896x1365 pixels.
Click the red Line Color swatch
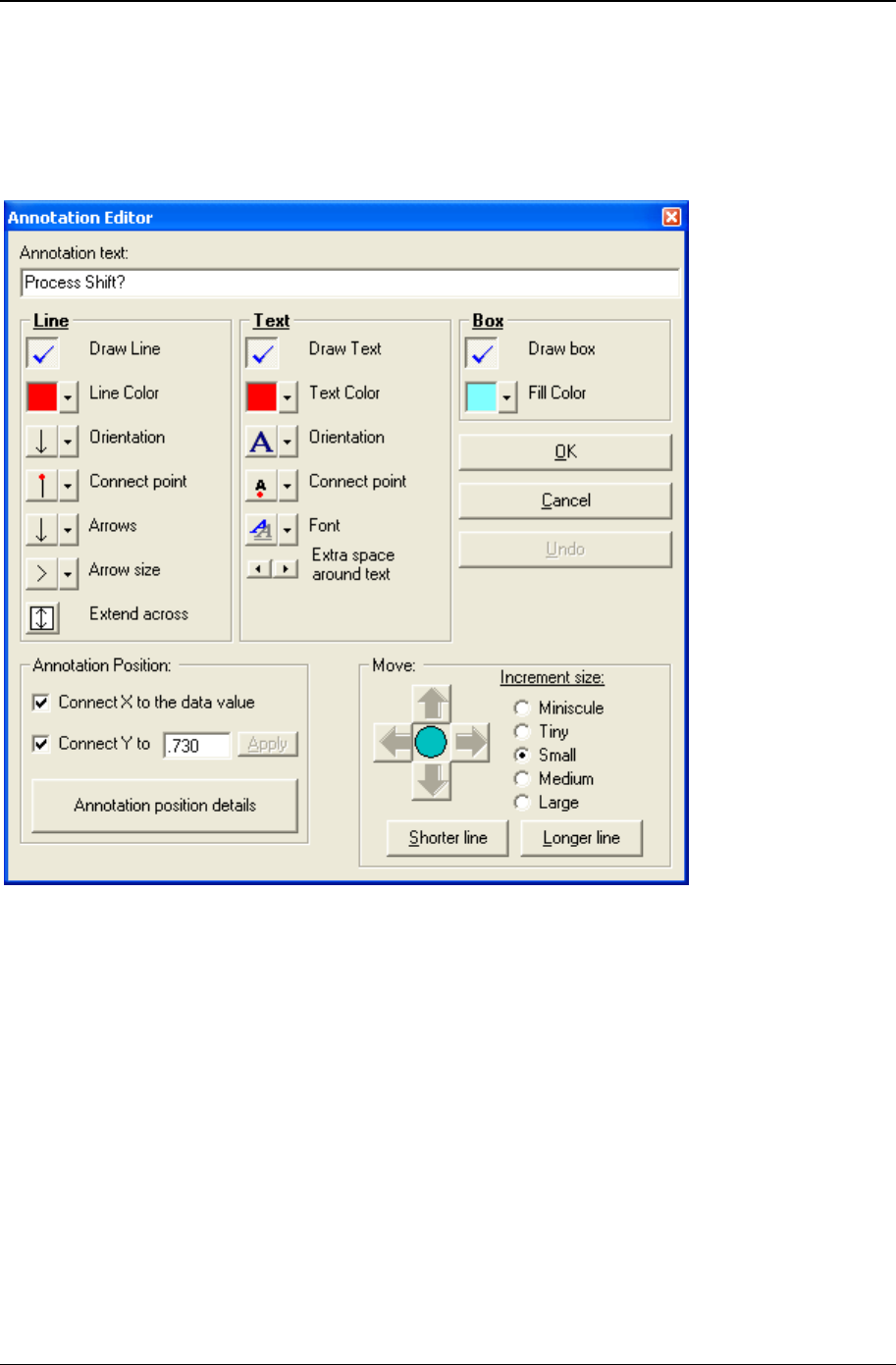point(42,397)
